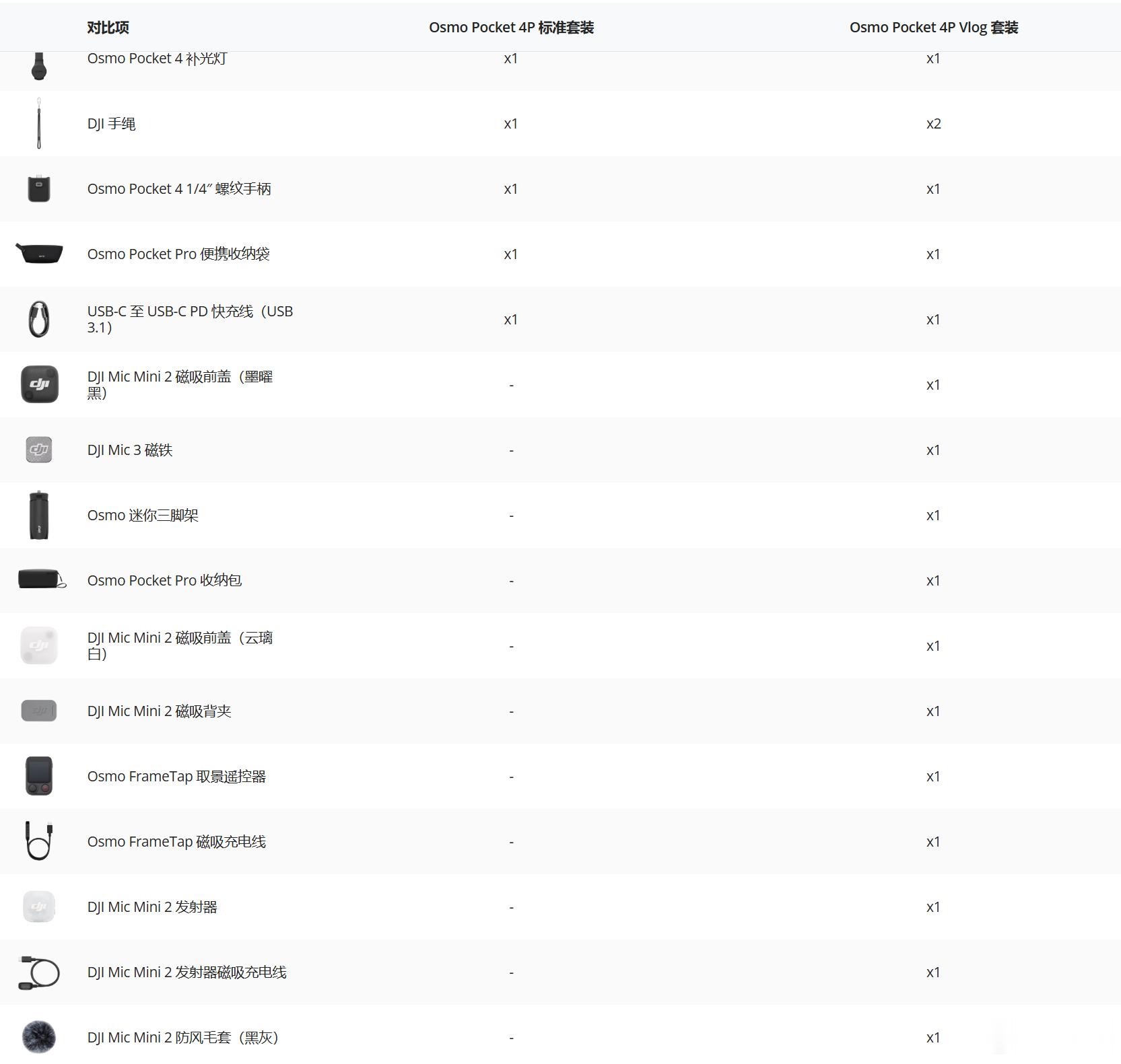The height and width of the screenshot is (1064, 1121).
Task: Click the Osmo Pocket 4 补光灯 product image
Action: tap(39, 66)
